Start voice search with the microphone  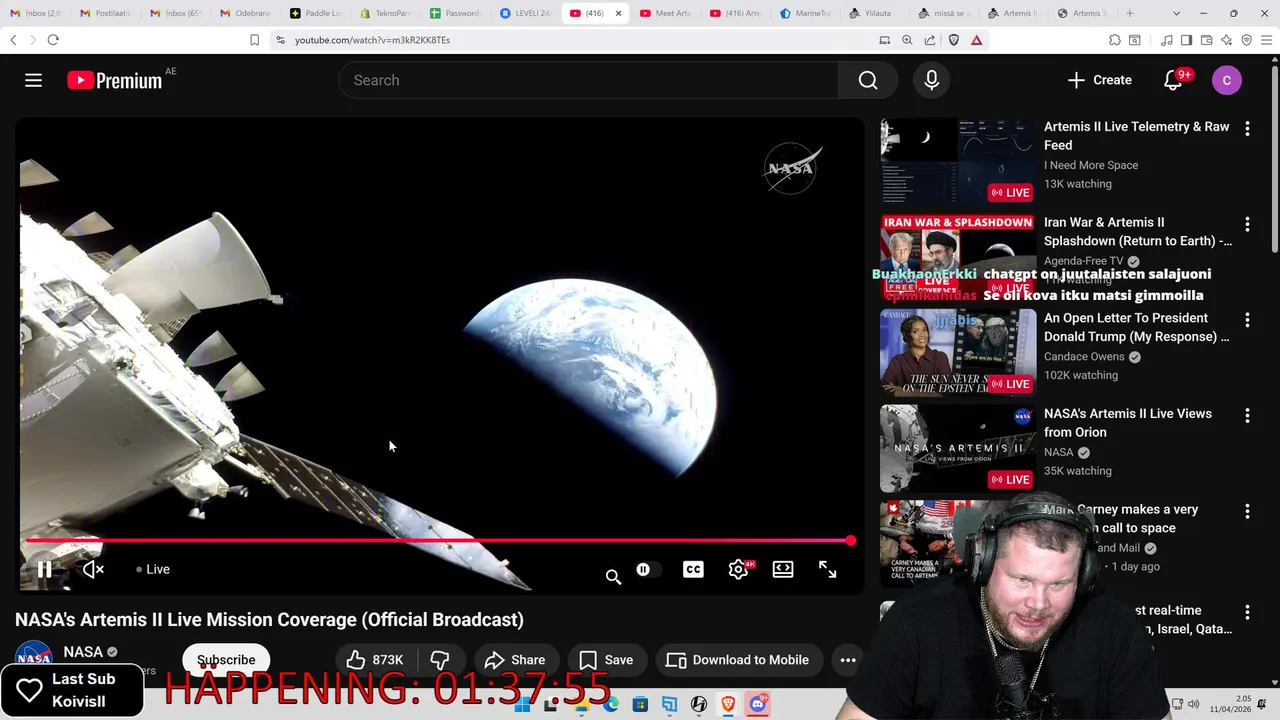coord(932,80)
